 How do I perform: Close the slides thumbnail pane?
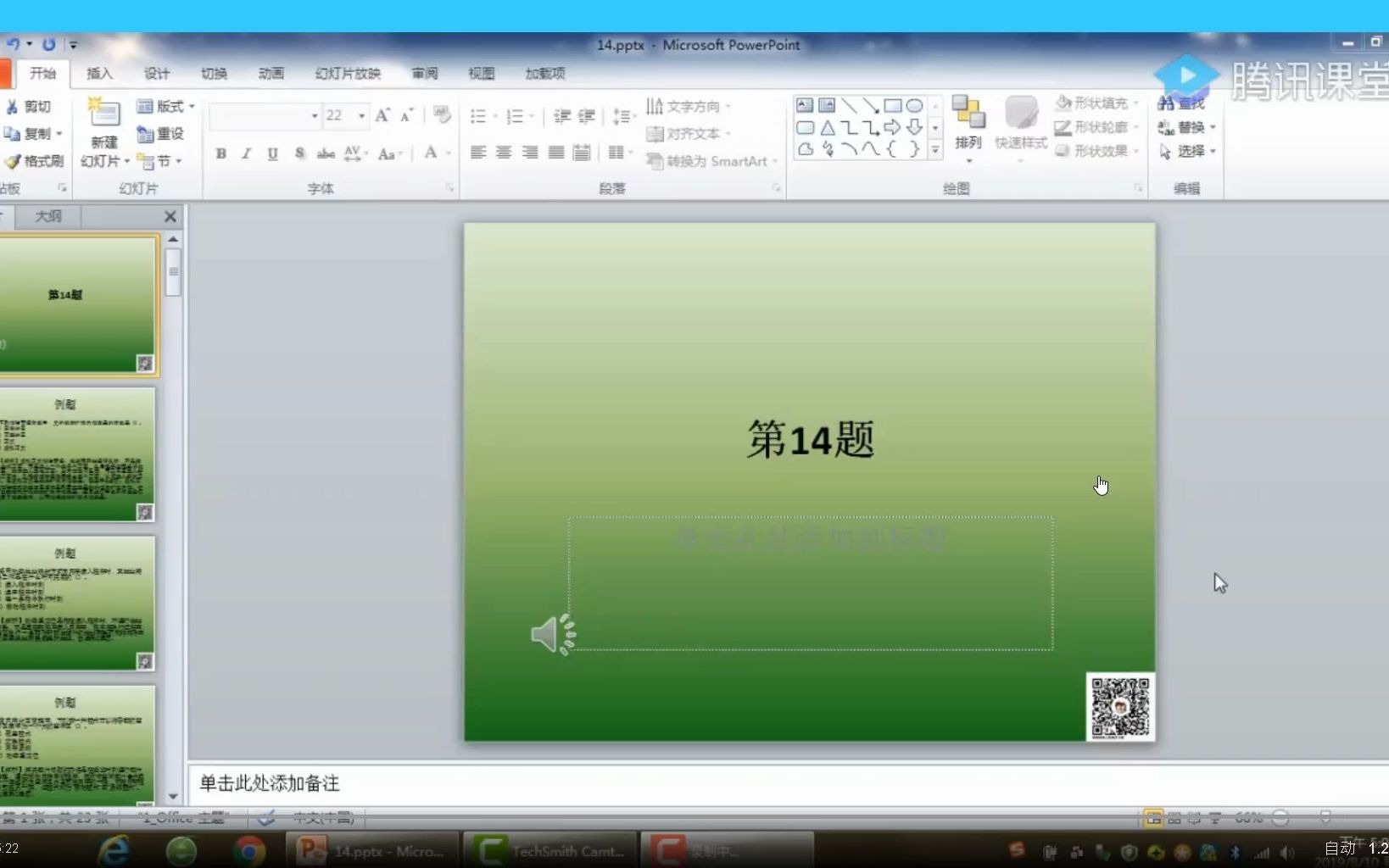pyautogui.click(x=170, y=216)
